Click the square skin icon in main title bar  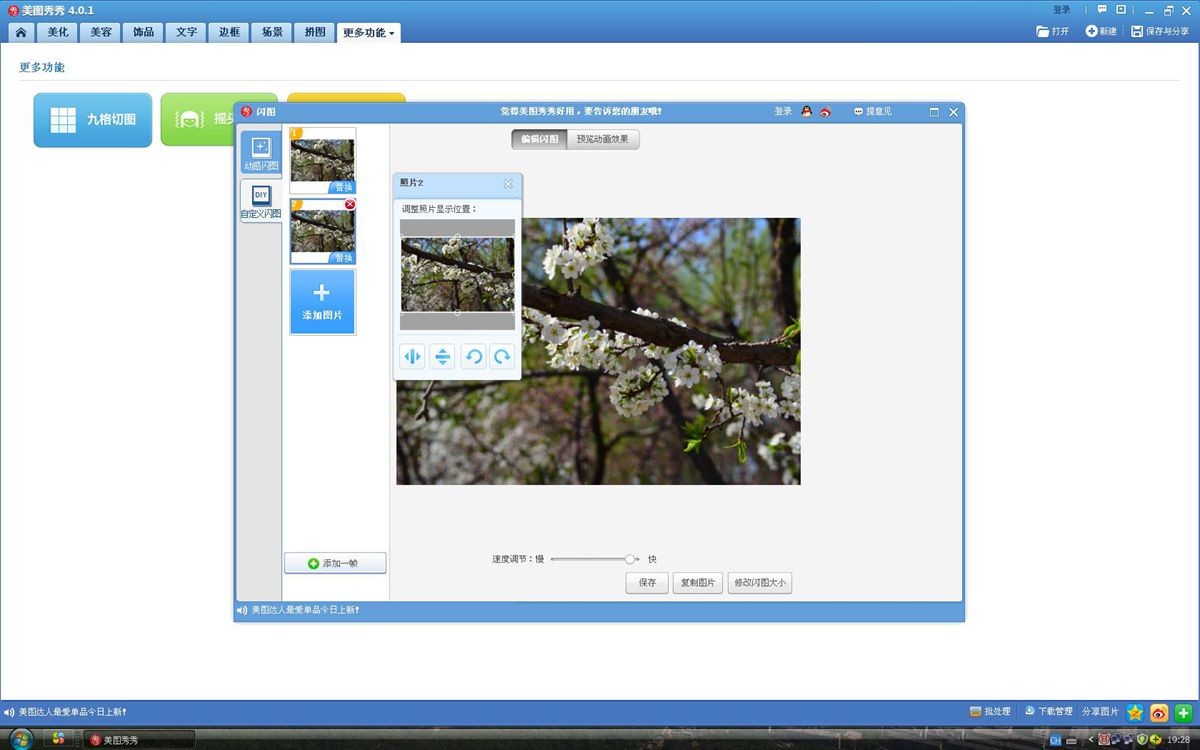(1121, 10)
